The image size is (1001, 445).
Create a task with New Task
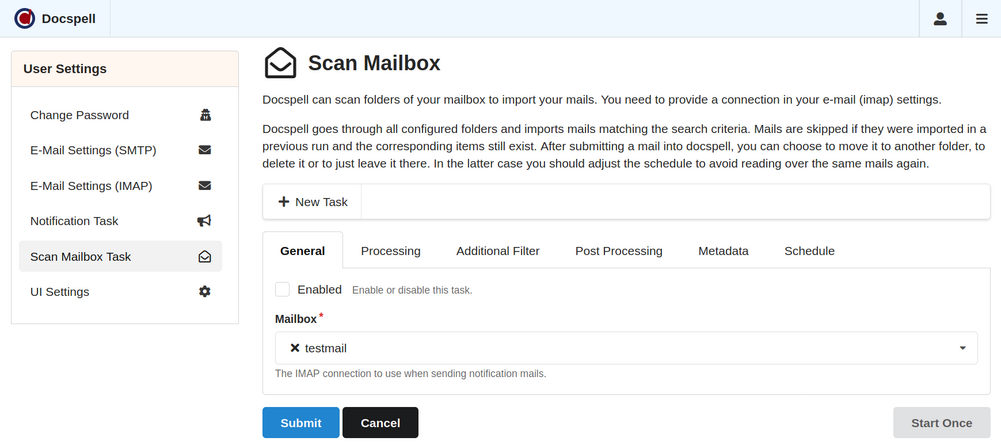click(x=312, y=202)
